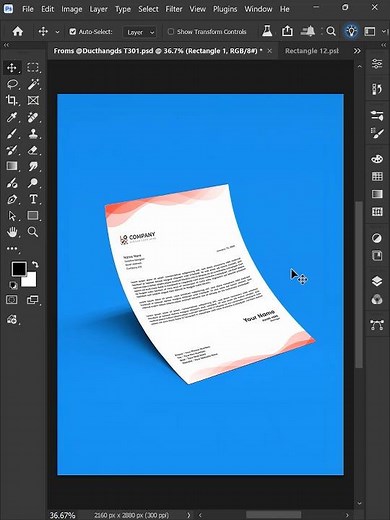Open the Gradients panel icon
Screen dimensions: 390x520
click(377, 194)
